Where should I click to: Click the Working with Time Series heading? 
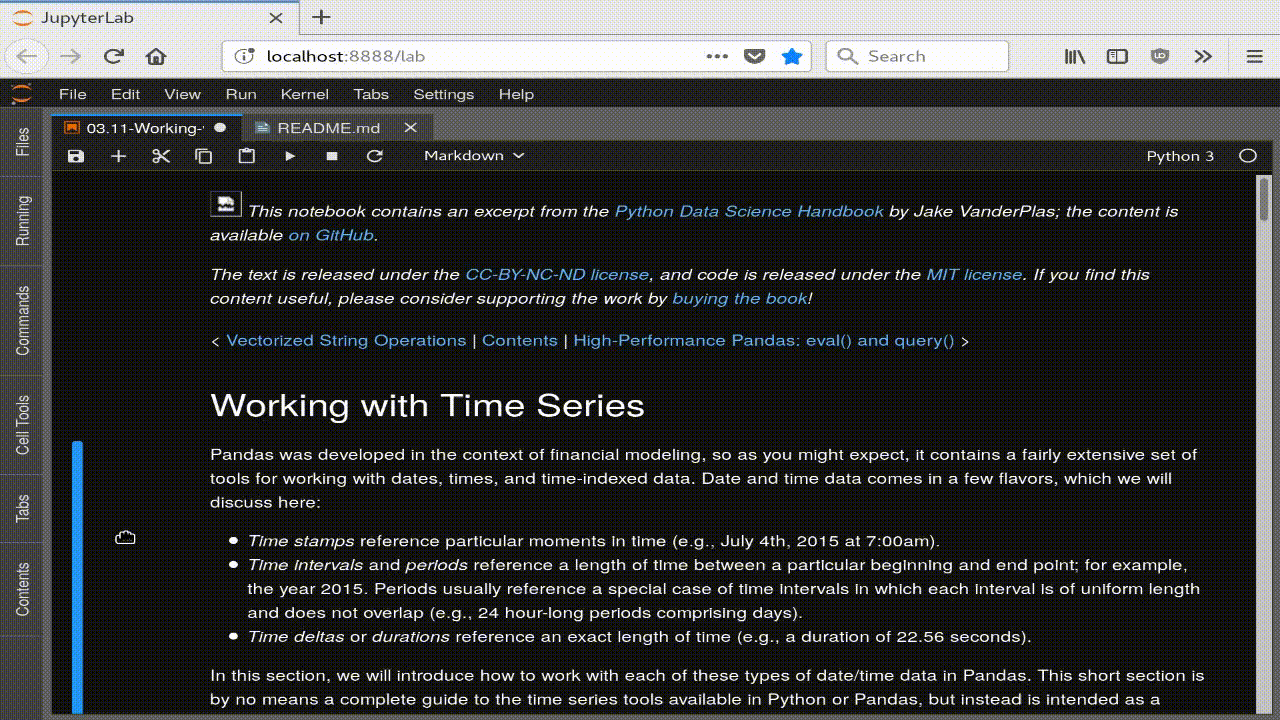point(427,405)
